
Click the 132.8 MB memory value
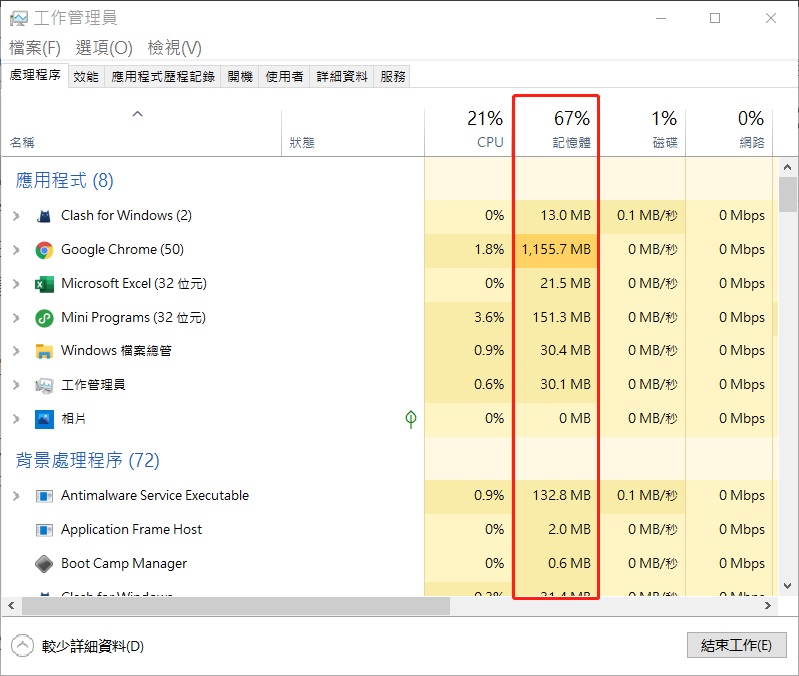tap(562, 496)
